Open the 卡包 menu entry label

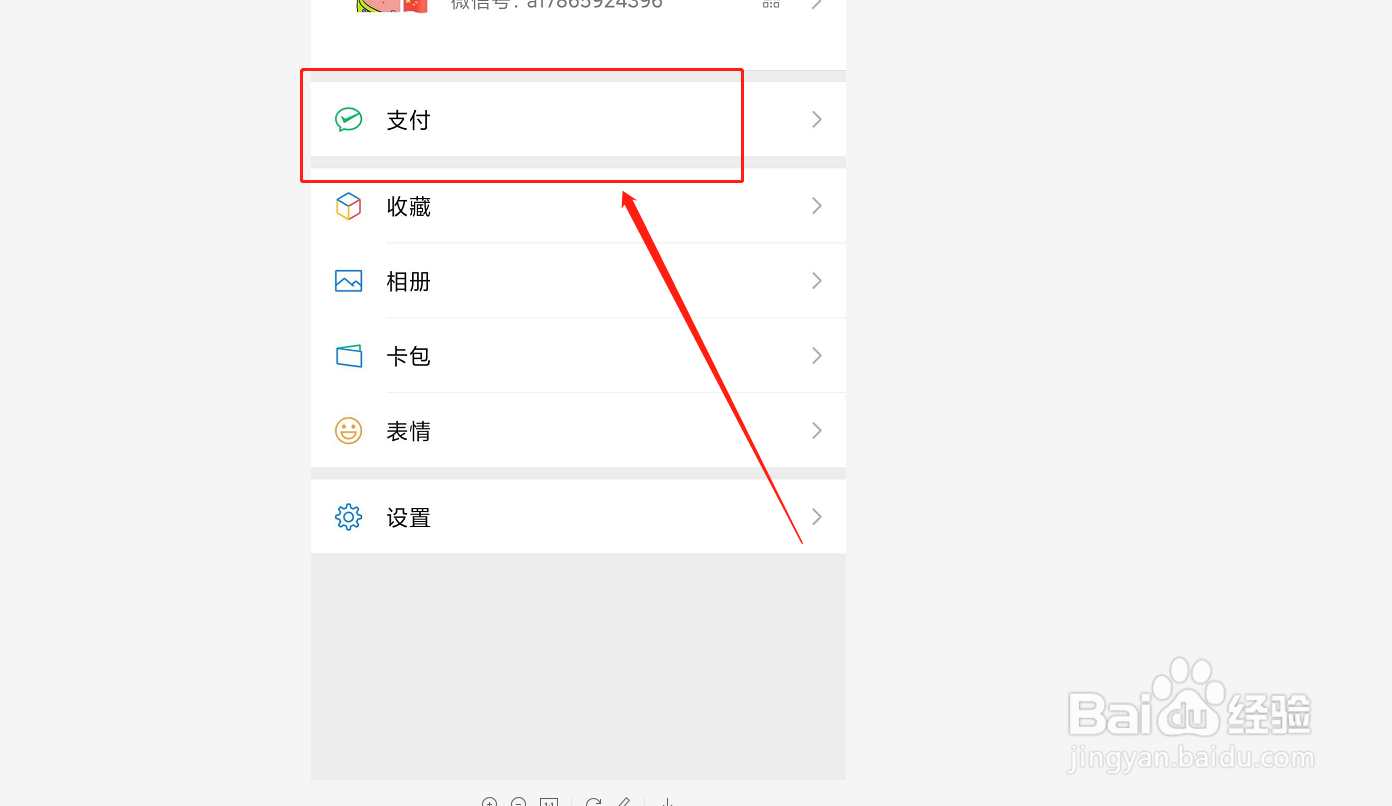pyautogui.click(x=409, y=357)
